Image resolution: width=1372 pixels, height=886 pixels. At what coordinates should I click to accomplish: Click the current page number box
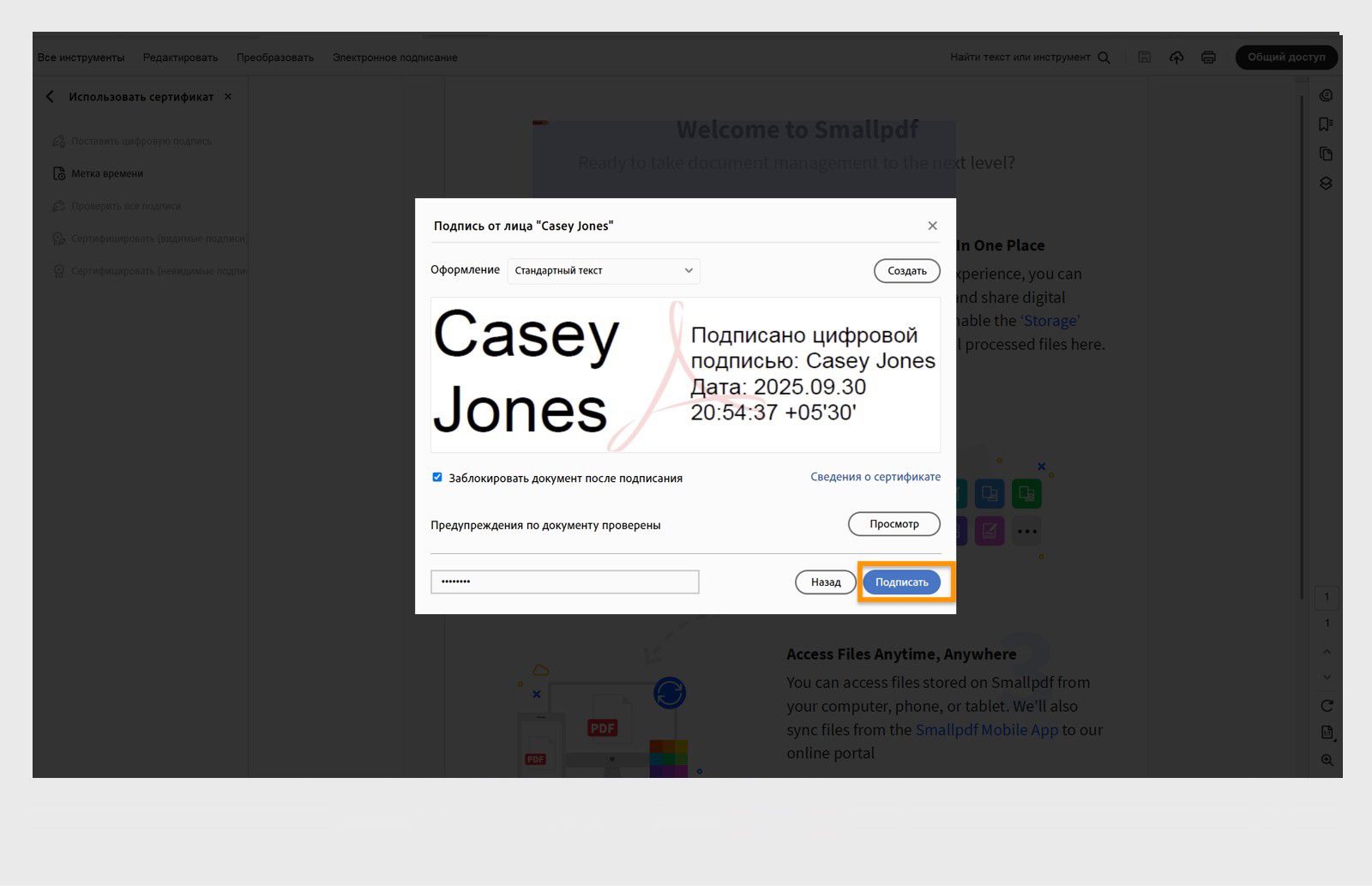click(x=1327, y=596)
